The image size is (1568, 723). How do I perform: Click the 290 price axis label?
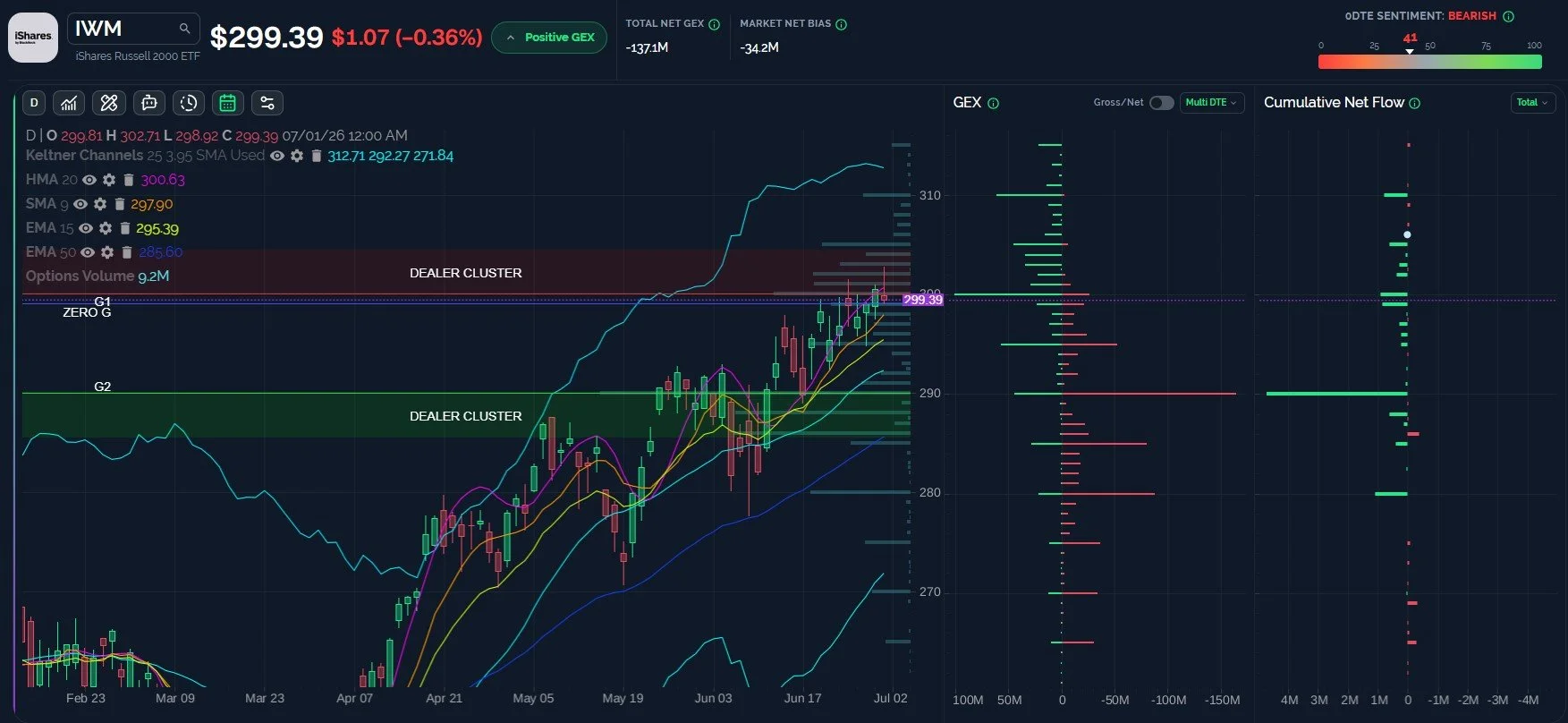(930, 393)
